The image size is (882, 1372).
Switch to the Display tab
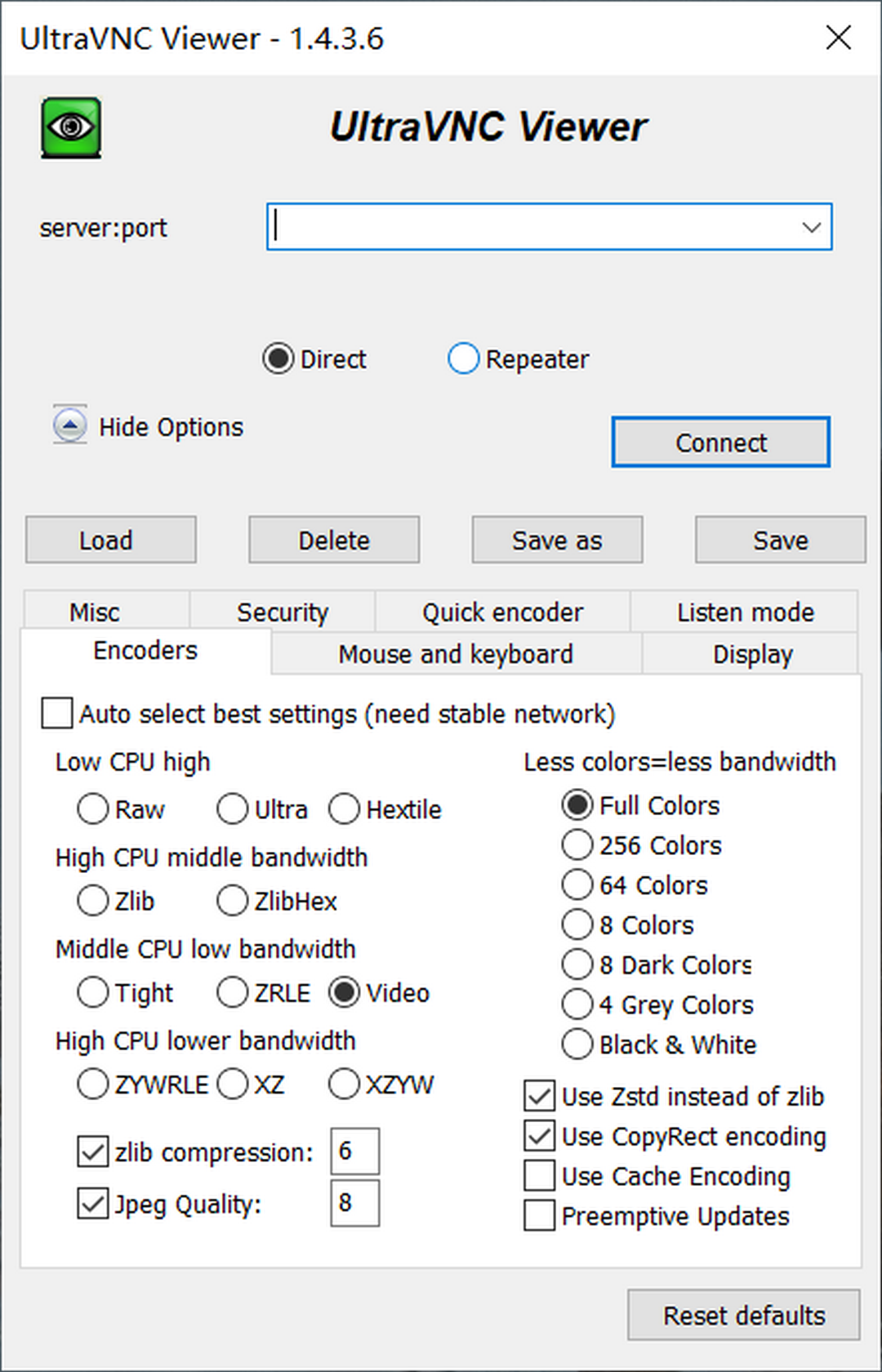click(x=752, y=654)
